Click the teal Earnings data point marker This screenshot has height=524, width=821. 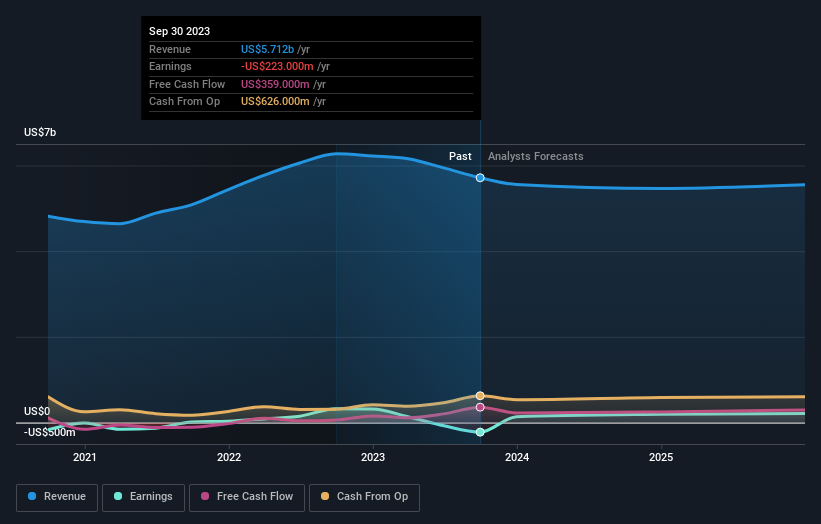pos(480,432)
